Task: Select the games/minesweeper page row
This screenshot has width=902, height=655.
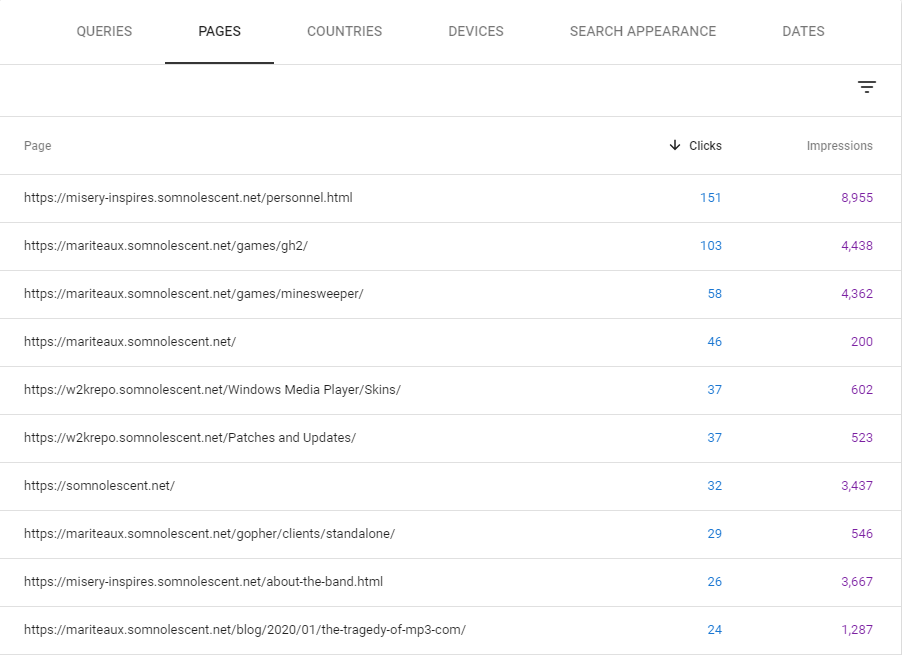Action: coord(193,294)
